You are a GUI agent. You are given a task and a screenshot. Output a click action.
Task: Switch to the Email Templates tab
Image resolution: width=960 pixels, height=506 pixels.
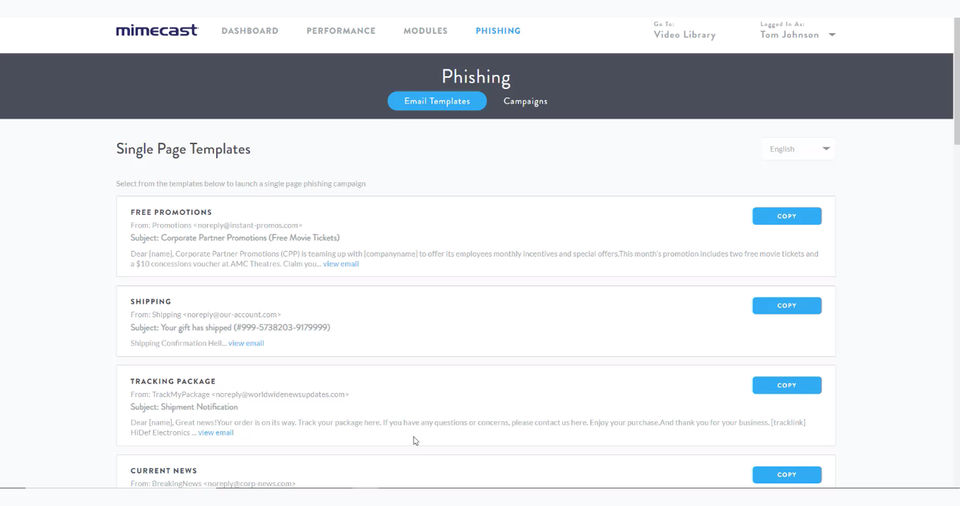[437, 101]
